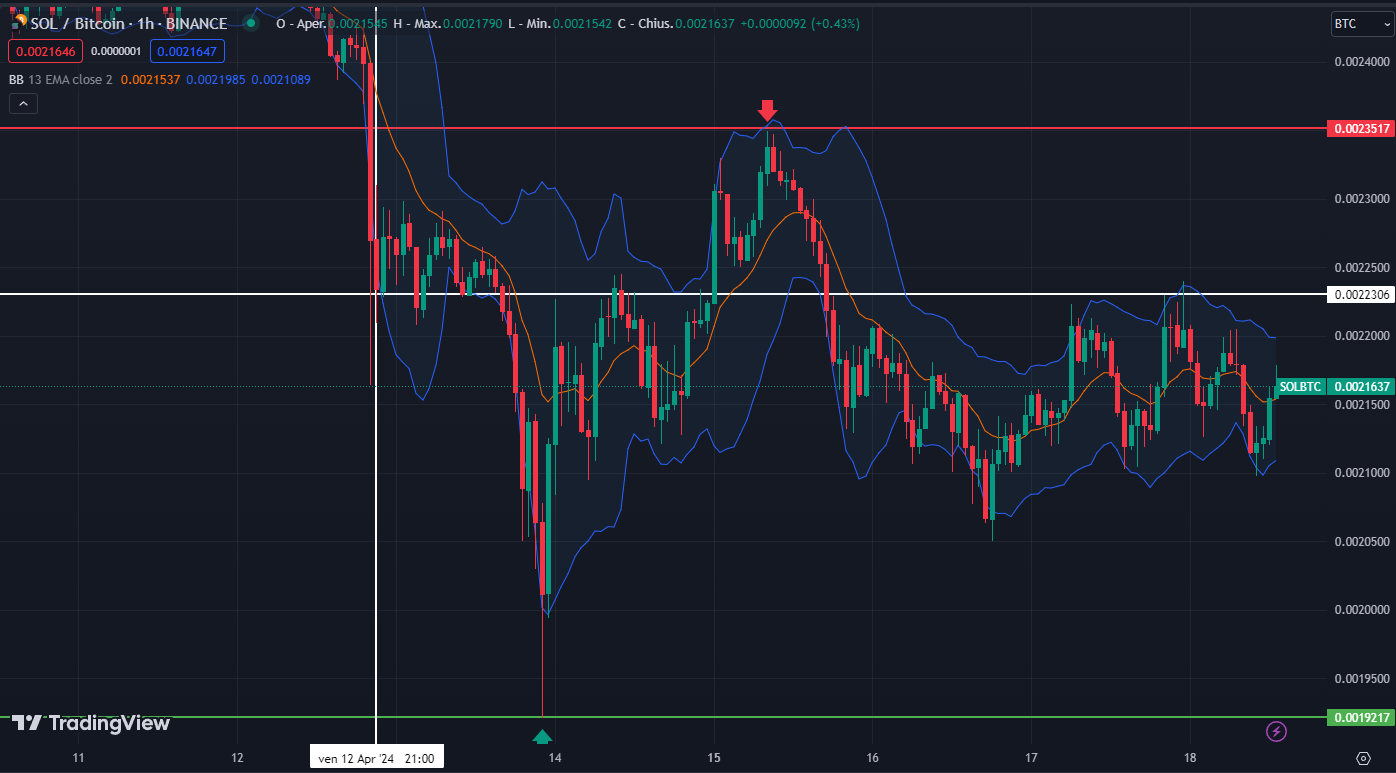1396x773 pixels.
Task: Click the low value L - Min. 0.0021542
Action: [x=560, y=23]
